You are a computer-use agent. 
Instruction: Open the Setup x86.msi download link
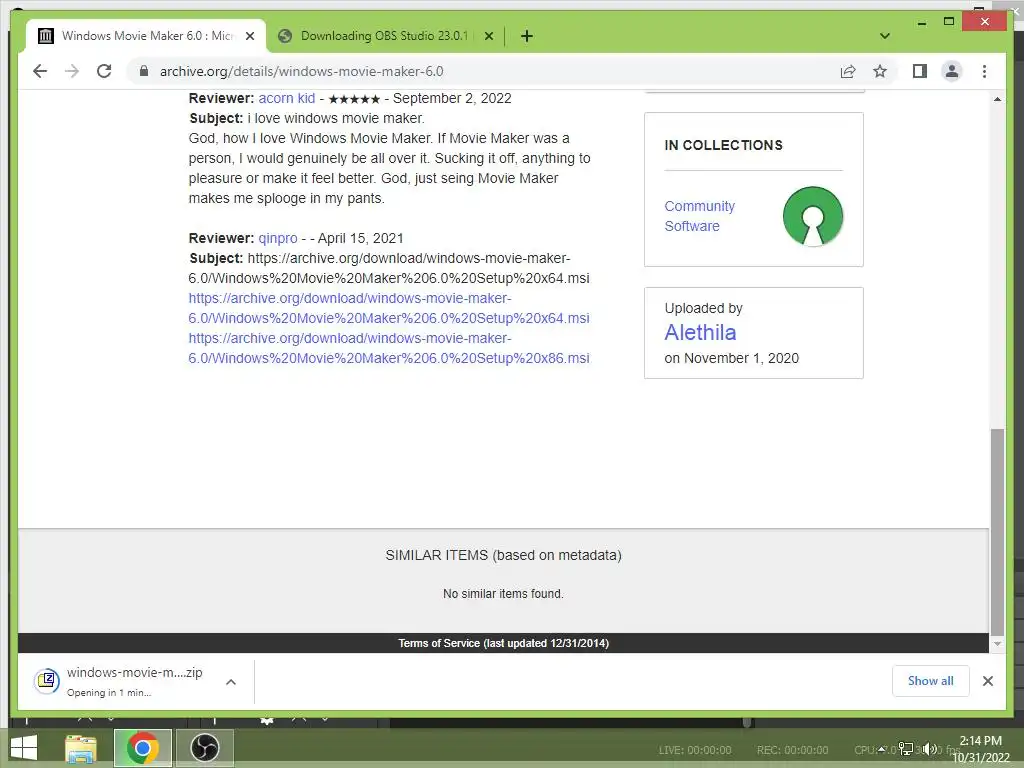(x=389, y=348)
